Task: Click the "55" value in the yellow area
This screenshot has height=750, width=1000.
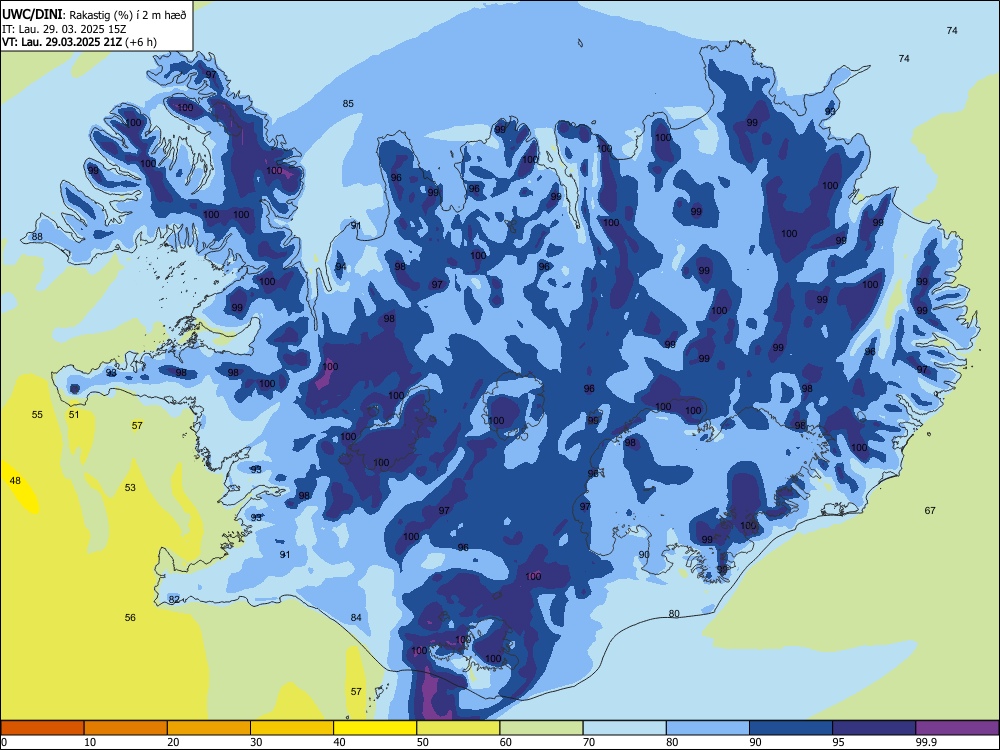Action: [38, 415]
